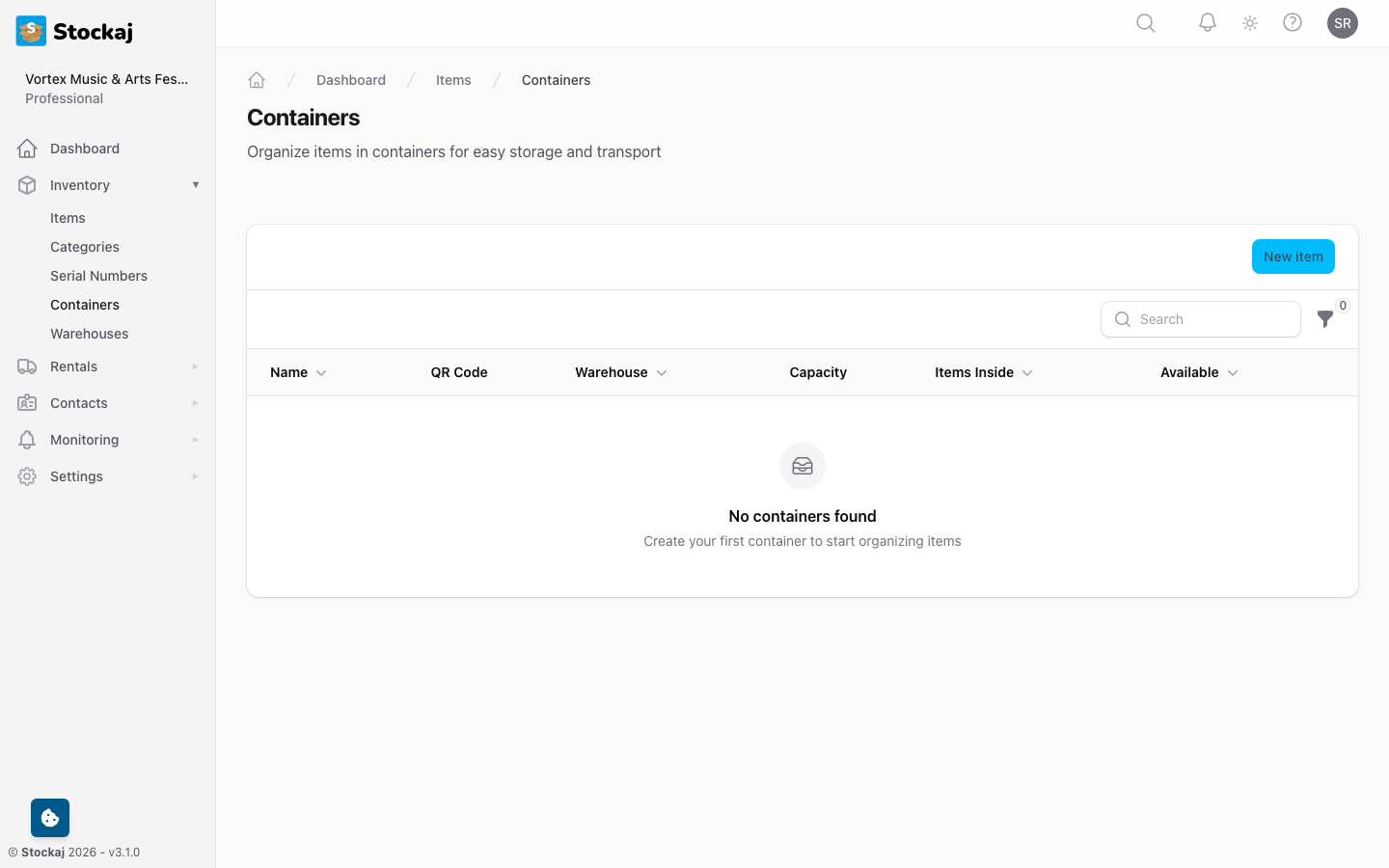Open the SR user avatar menu

[1343, 22]
